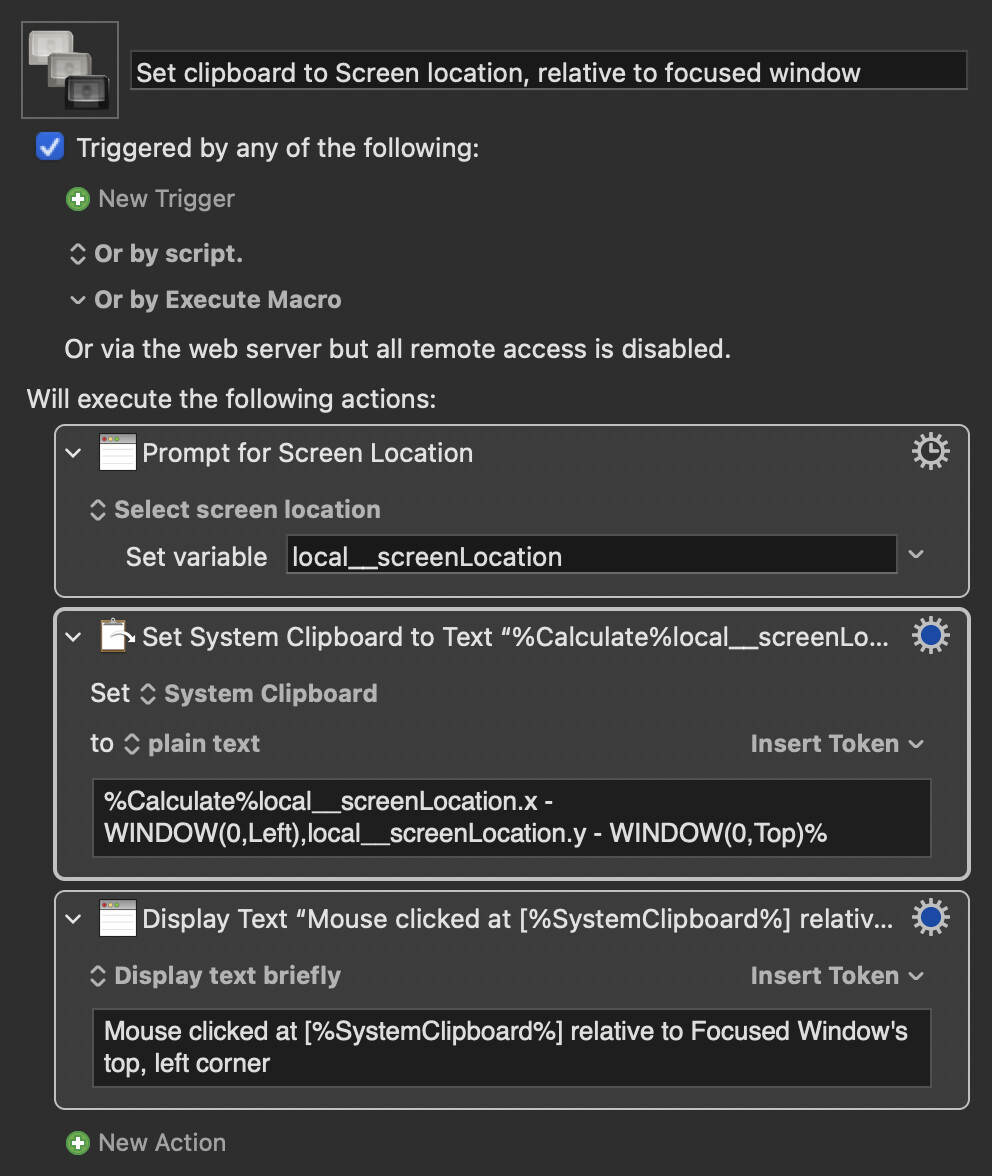Screen dimensions: 992x1176
Task: Collapse the Prompt for Screen Location action
Action: (x=73, y=453)
